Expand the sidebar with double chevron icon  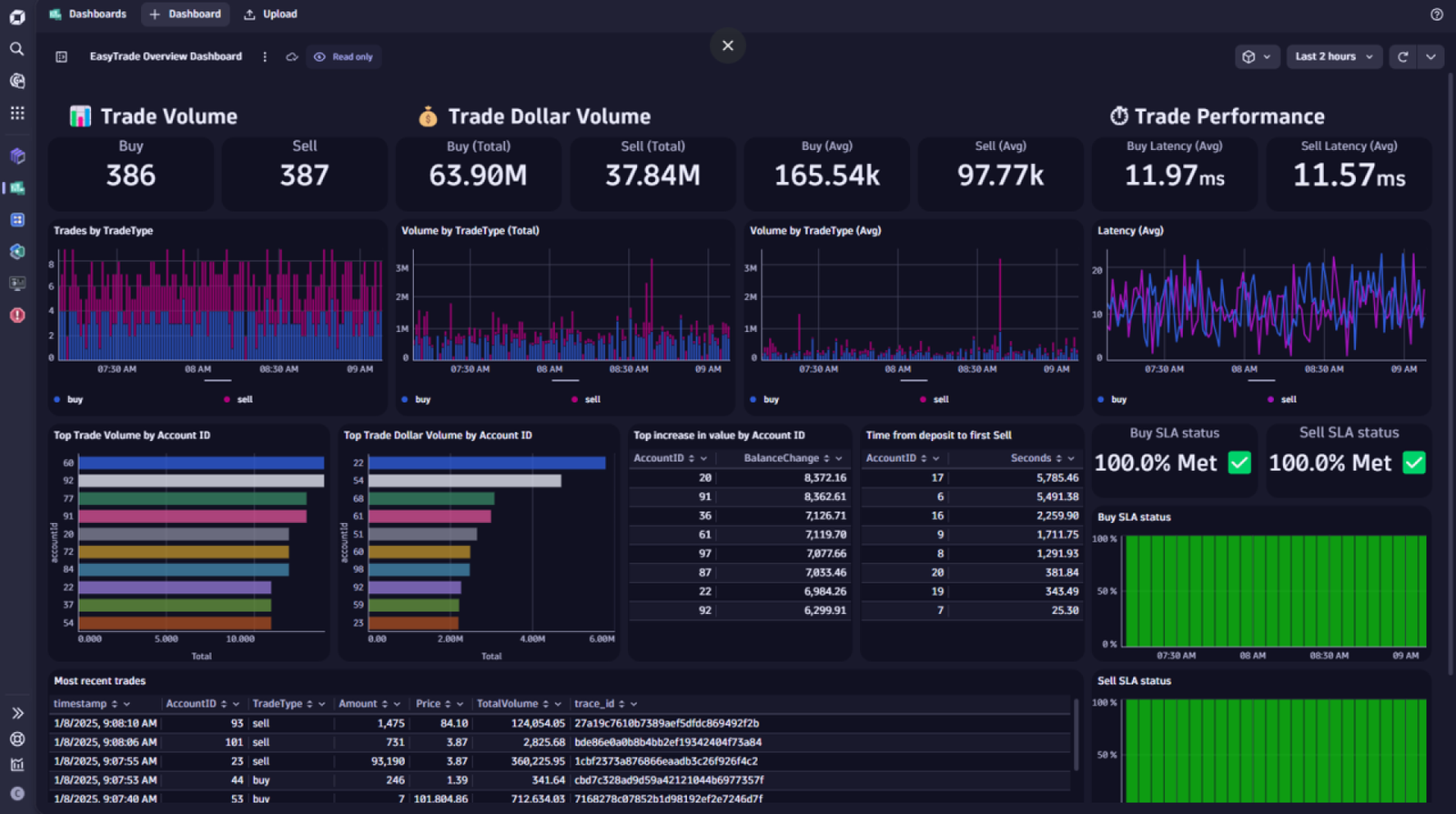click(16, 713)
